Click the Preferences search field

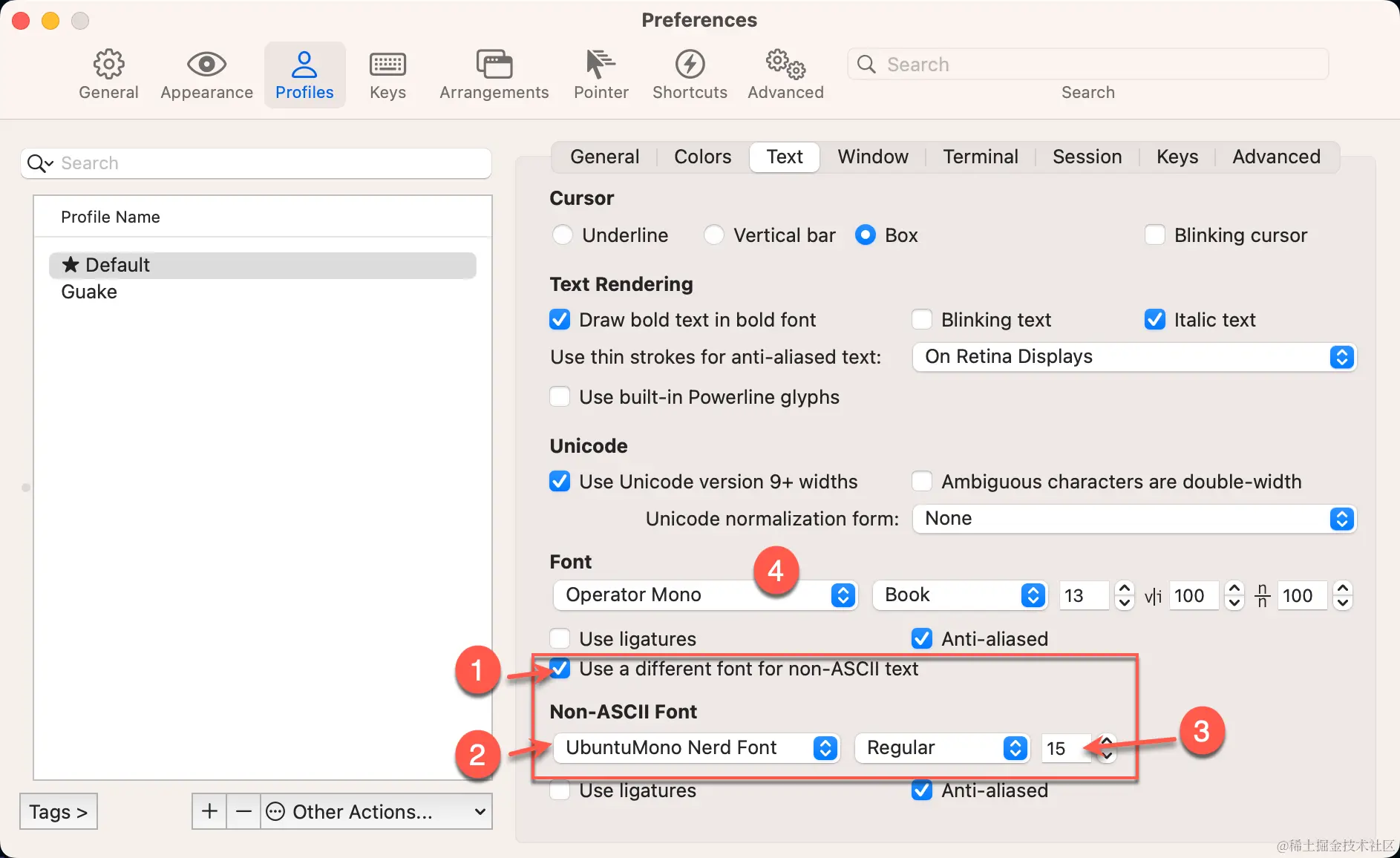coord(1087,65)
